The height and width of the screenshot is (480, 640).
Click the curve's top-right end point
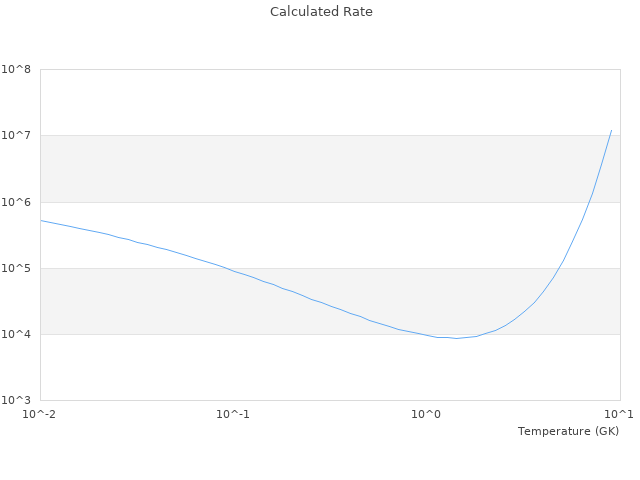611,130
